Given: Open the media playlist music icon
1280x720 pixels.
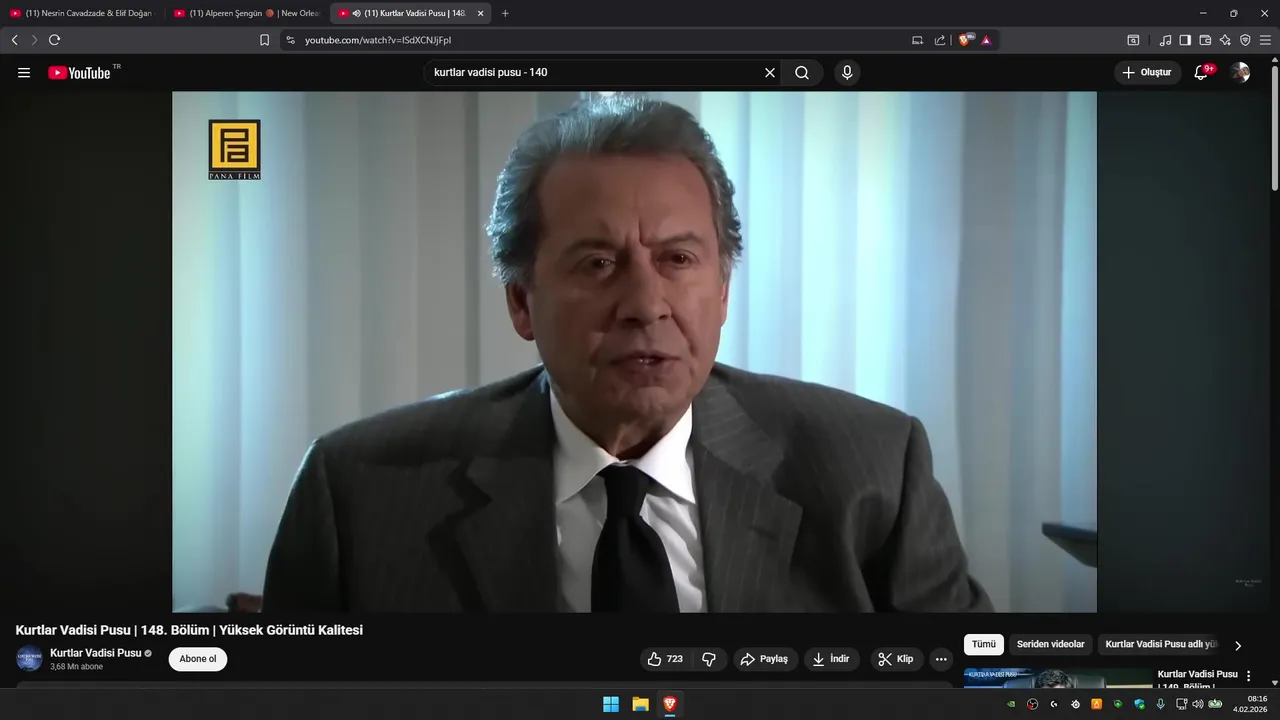Looking at the screenshot, I should [1166, 40].
